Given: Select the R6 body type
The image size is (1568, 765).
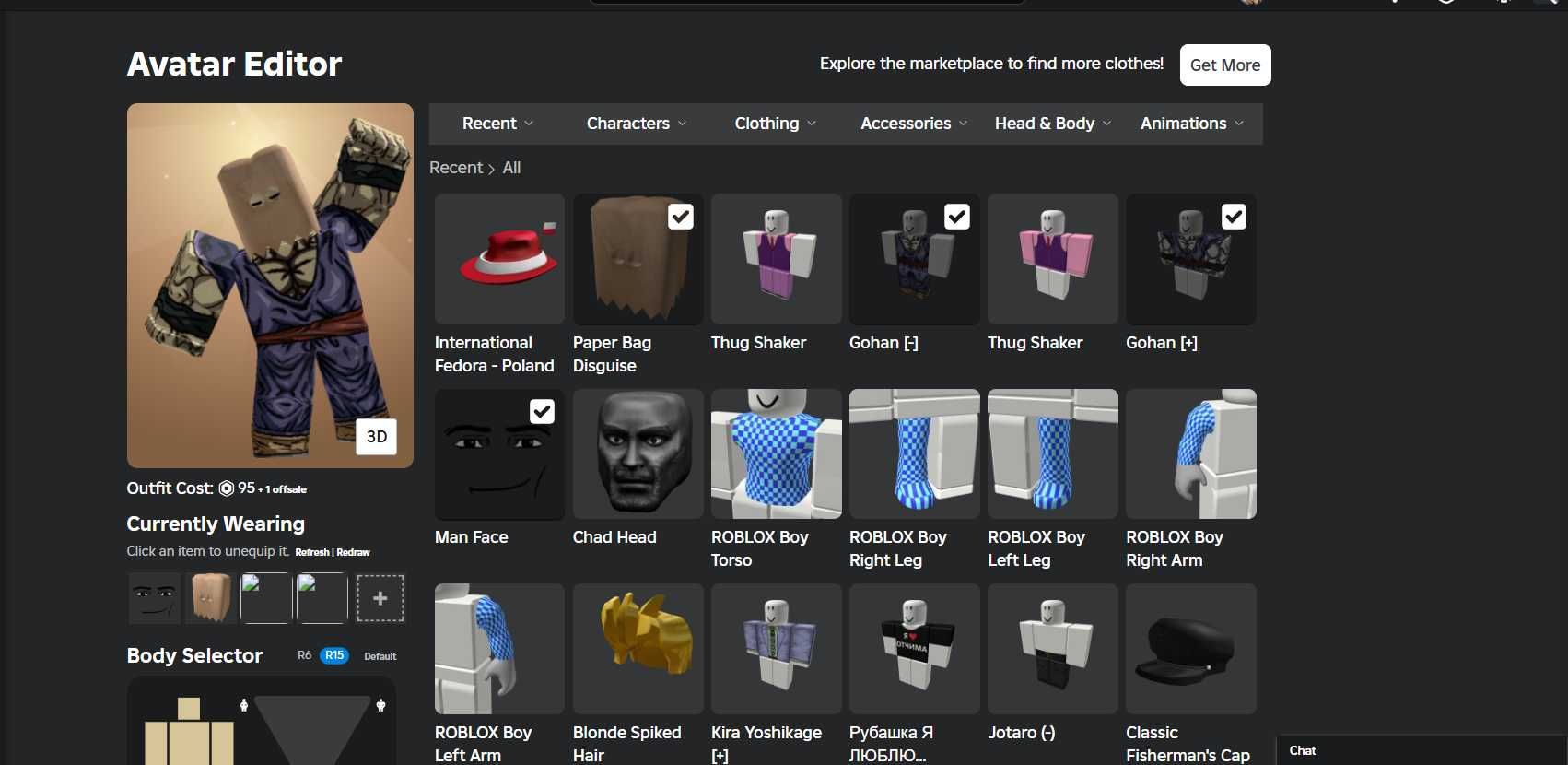Looking at the screenshot, I should (x=304, y=655).
